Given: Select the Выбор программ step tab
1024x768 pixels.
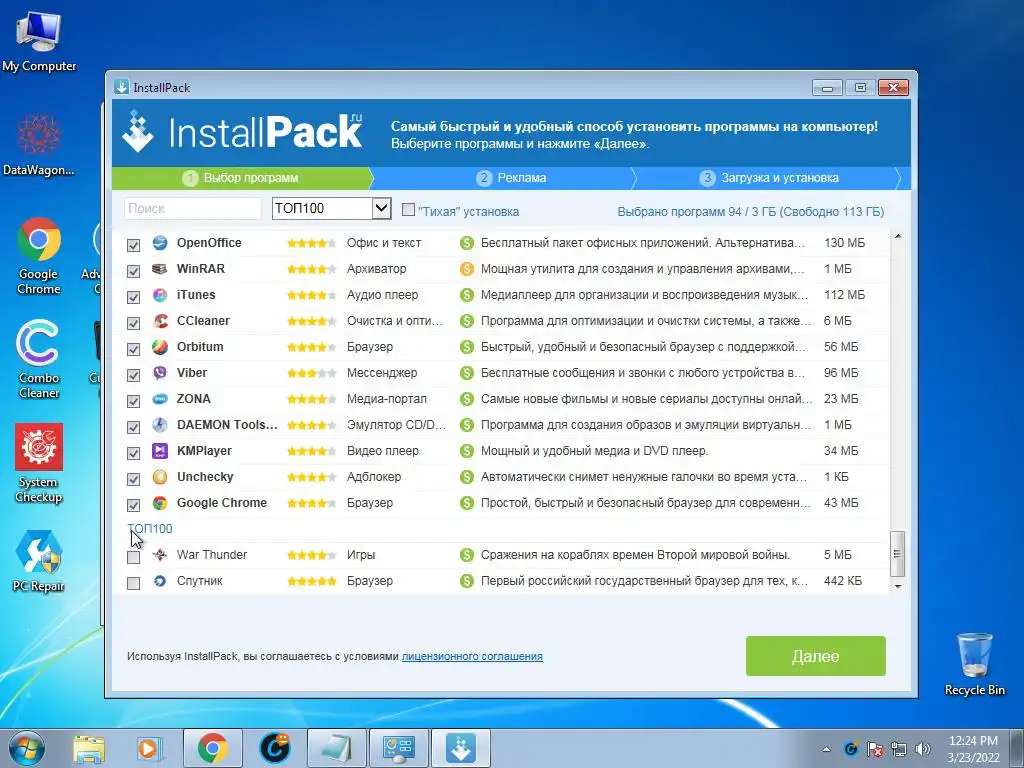Looking at the screenshot, I should [242, 178].
